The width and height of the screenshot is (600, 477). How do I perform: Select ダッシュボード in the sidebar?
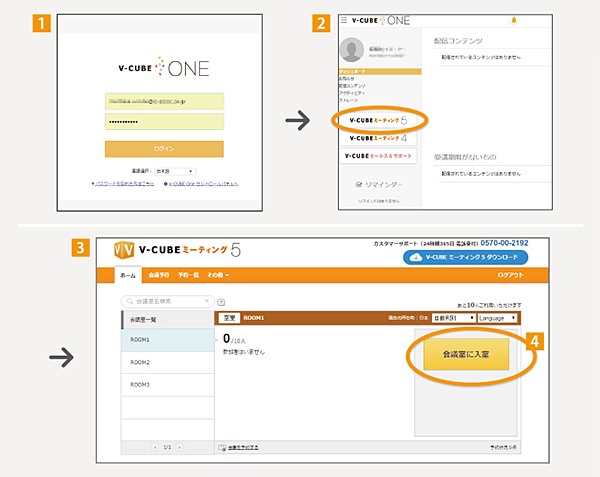click(x=380, y=72)
